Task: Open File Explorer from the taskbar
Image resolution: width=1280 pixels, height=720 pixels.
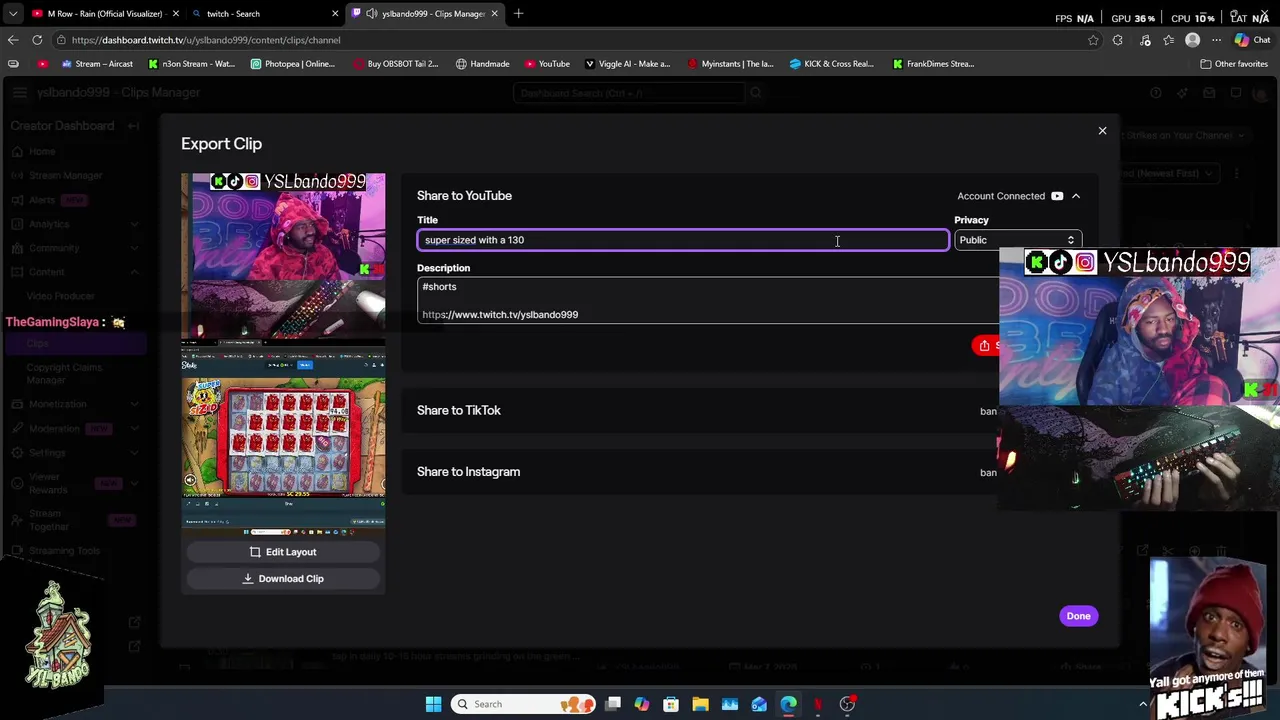Action: click(x=700, y=704)
